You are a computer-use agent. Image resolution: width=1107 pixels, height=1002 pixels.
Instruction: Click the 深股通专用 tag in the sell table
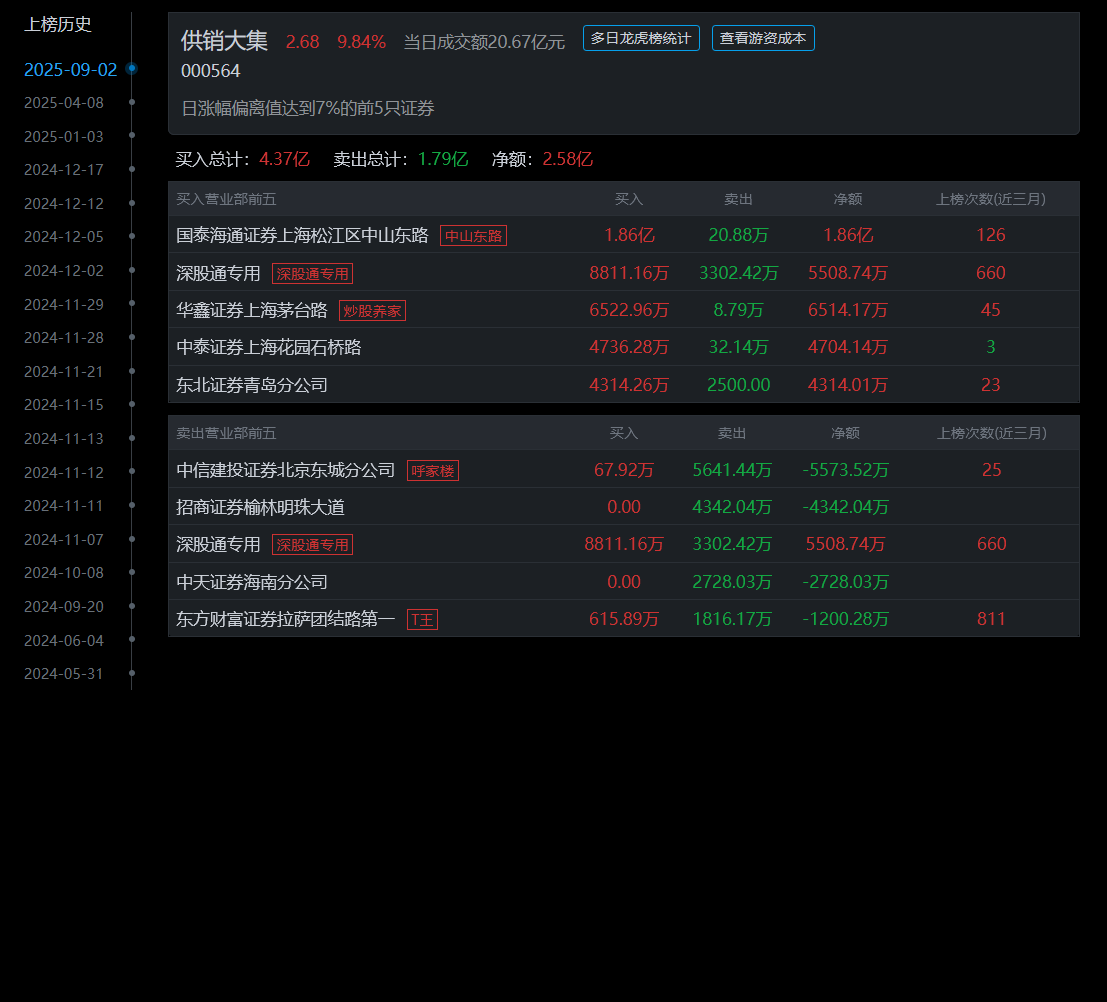[x=312, y=544]
